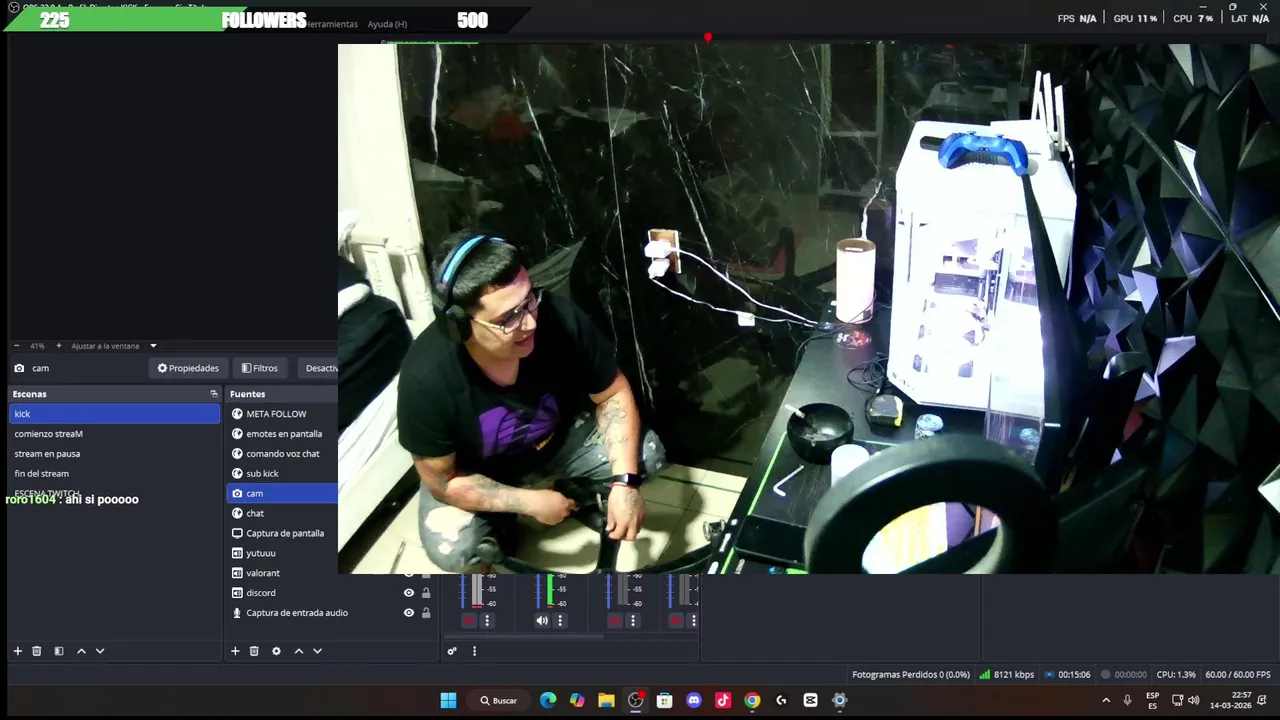The height and width of the screenshot is (720, 1280).
Task: Click 8121 kbps bitrate status
Action: (1007, 675)
